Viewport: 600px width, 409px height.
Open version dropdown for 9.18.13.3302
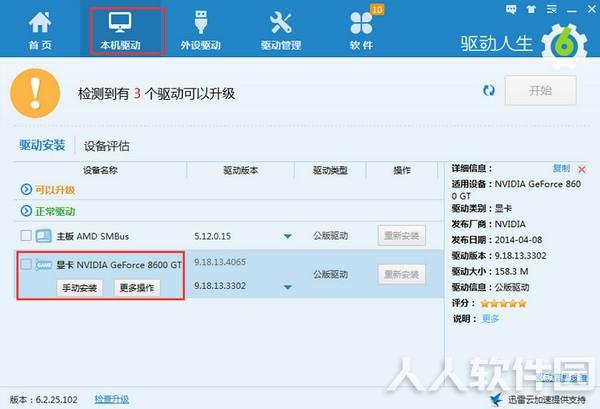click(x=288, y=287)
